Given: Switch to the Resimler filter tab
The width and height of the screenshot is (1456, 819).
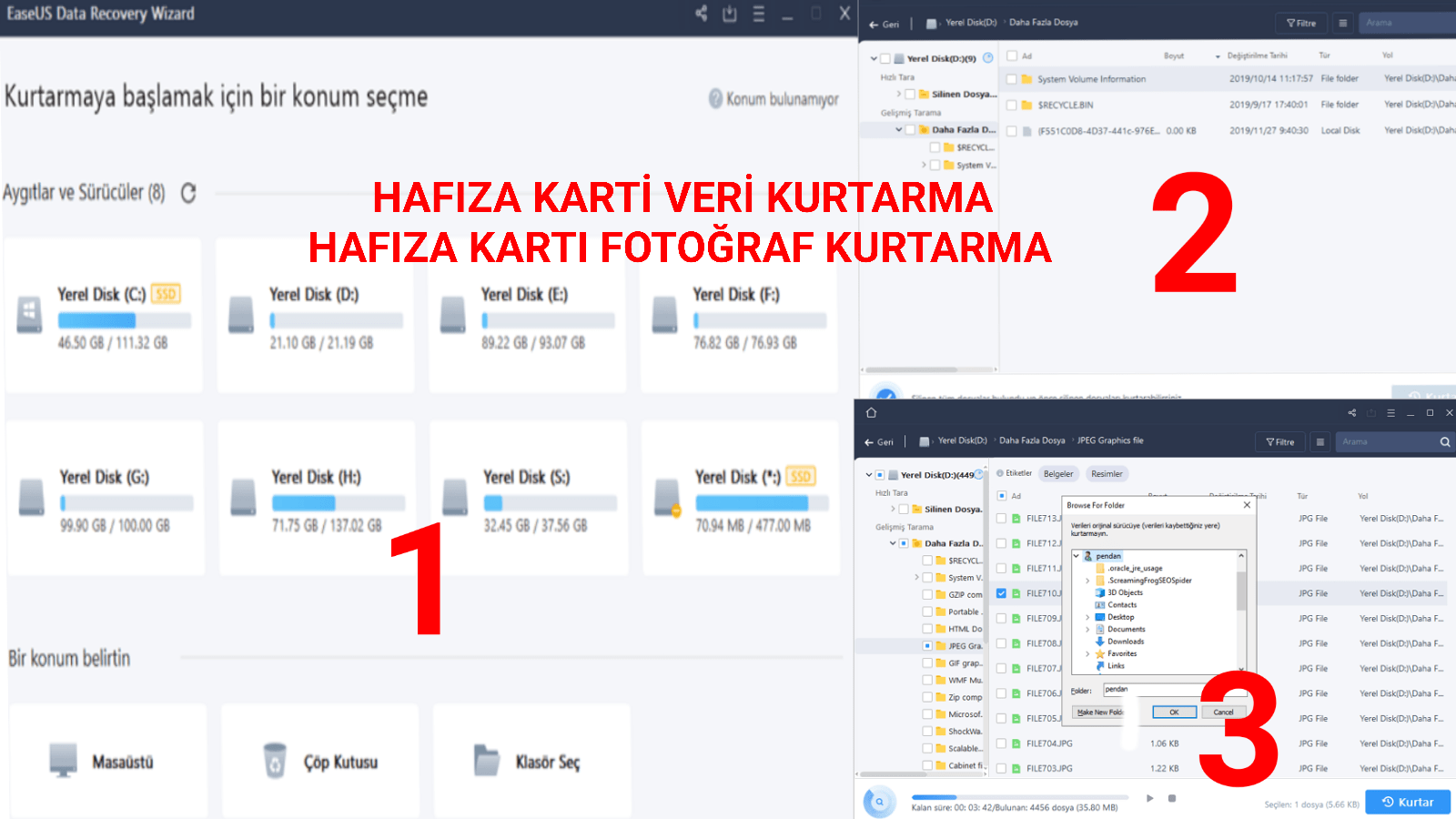Looking at the screenshot, I should pyautogui.click(x=1107, y=474).
